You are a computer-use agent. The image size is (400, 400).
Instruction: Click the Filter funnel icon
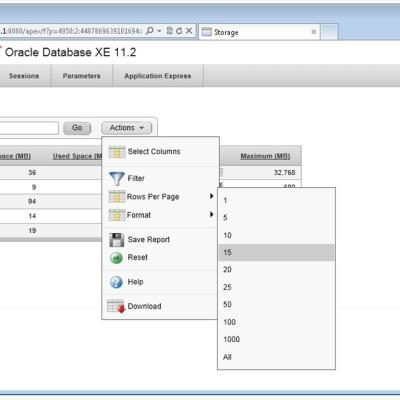117,178
